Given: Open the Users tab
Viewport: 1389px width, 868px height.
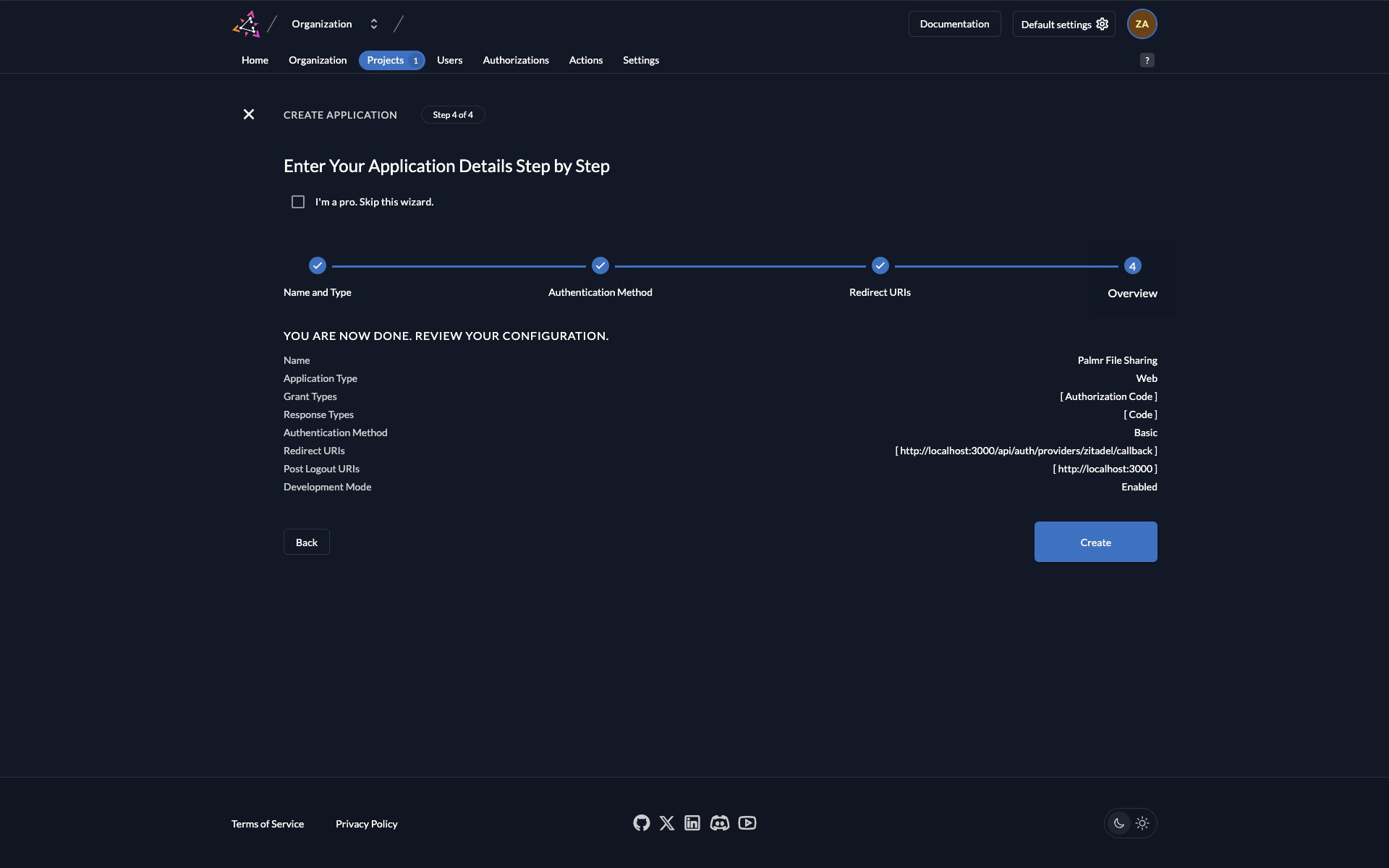Looking at the screenshot, I should coord(449,60).
